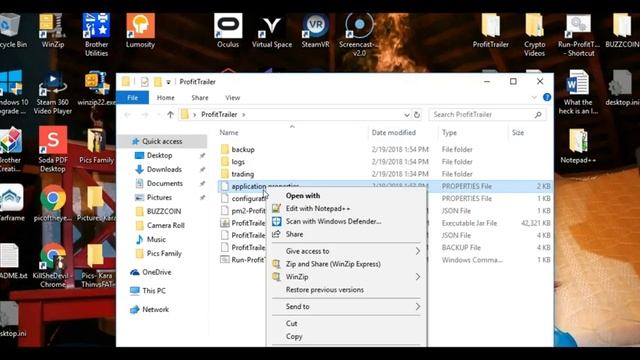Go up one folder level arrow
Image resolution: width=640 pixels, height=360 pixels.
pyautogui.click(x=170, y=115)
